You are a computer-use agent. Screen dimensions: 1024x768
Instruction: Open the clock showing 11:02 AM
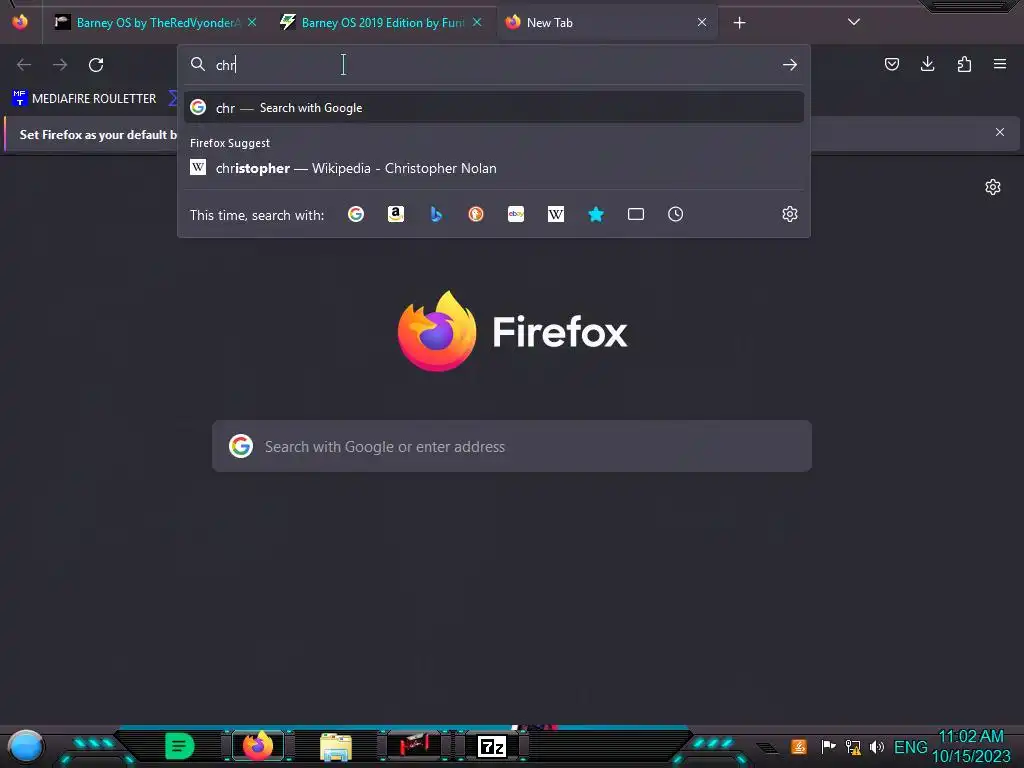click(x=971, y=746)
